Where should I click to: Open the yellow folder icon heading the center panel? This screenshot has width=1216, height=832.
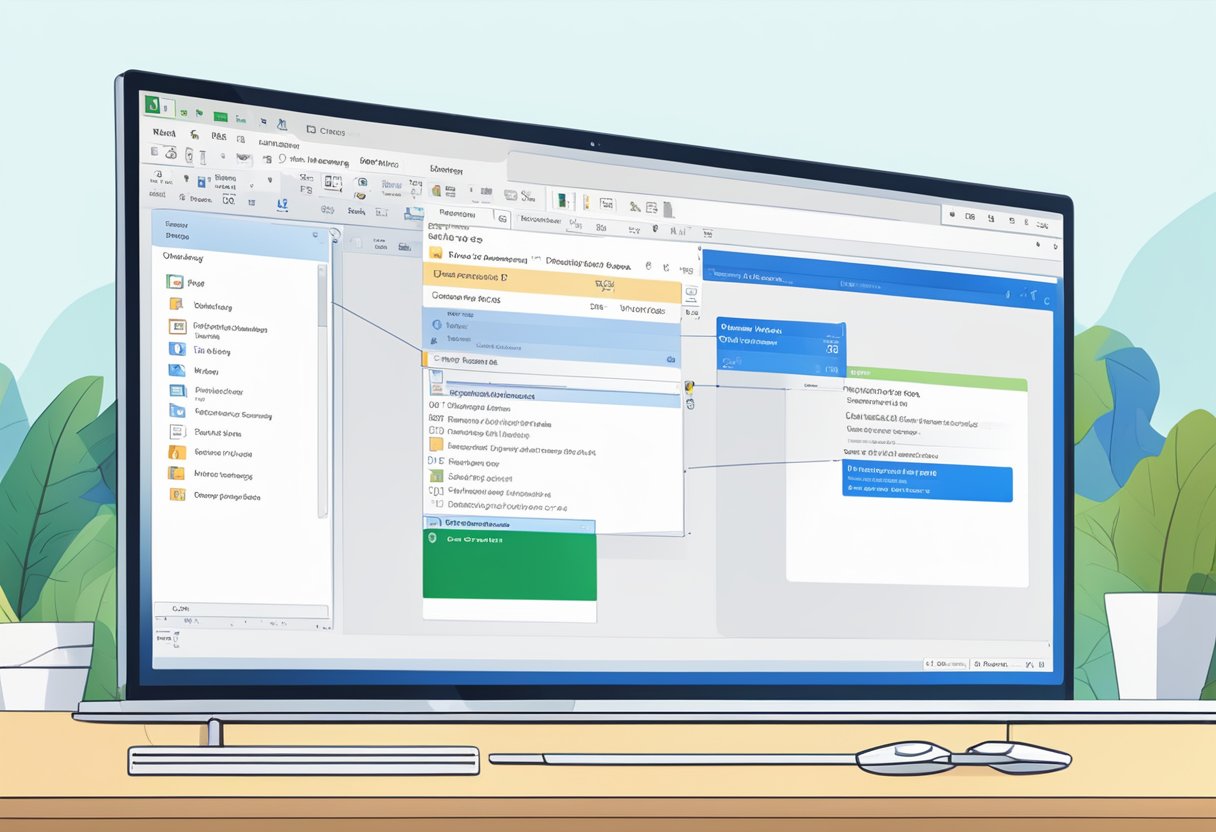coord(435,254)
